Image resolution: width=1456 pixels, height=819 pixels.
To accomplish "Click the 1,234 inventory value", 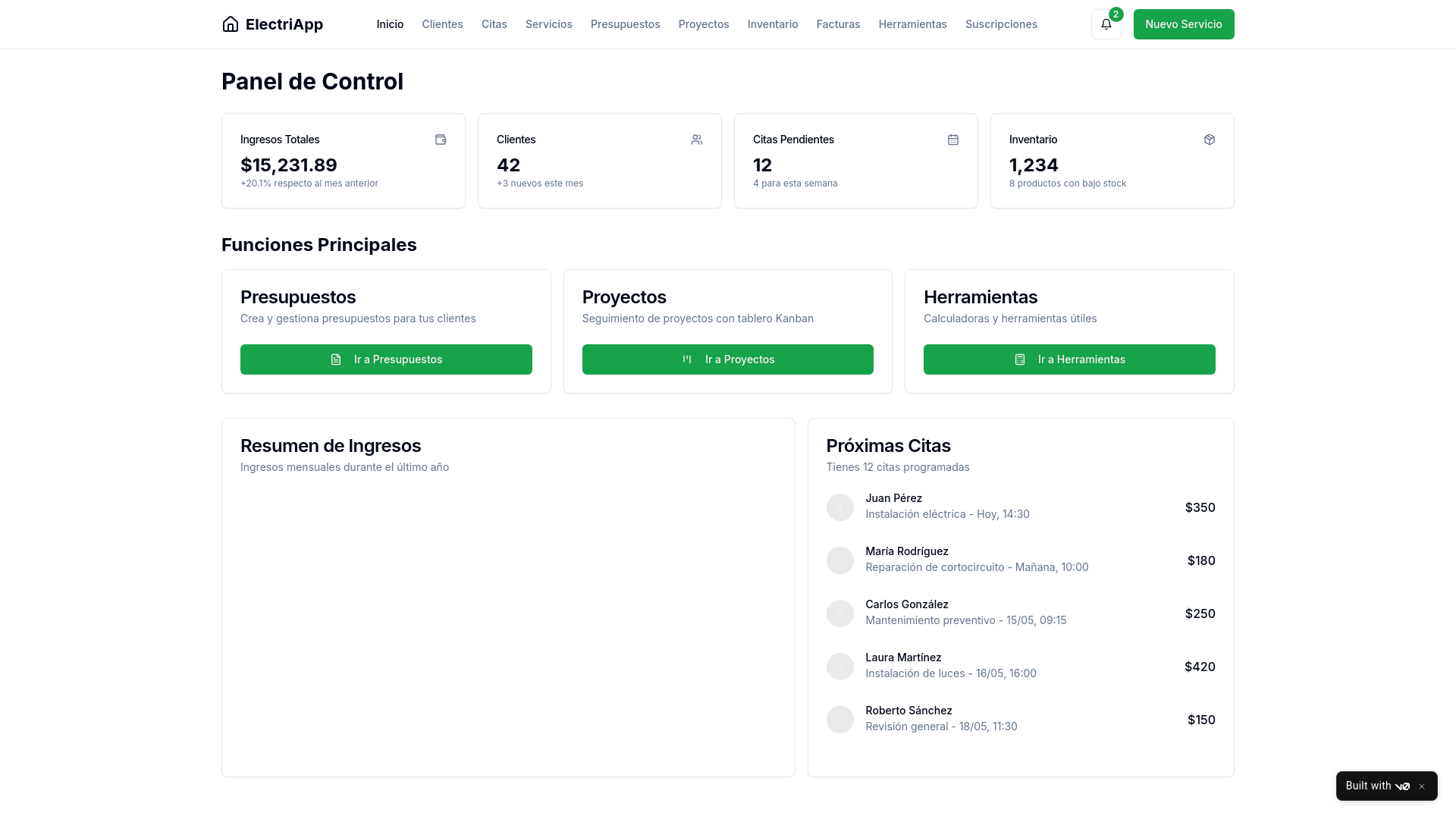I will point(1034,165).
